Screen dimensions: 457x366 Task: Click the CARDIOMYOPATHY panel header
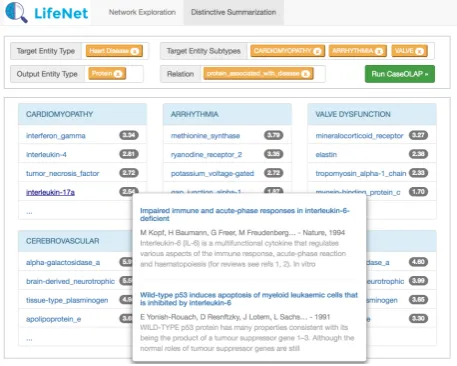[82, 114]
